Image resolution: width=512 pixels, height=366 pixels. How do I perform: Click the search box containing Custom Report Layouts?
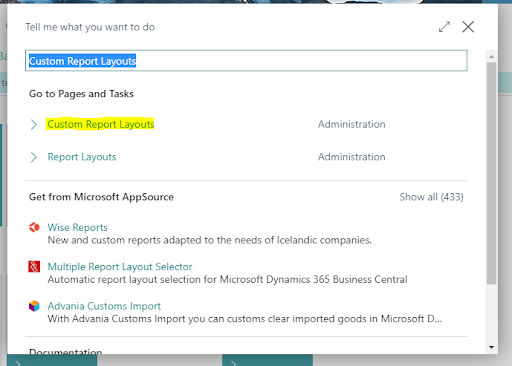click(246, 61)
